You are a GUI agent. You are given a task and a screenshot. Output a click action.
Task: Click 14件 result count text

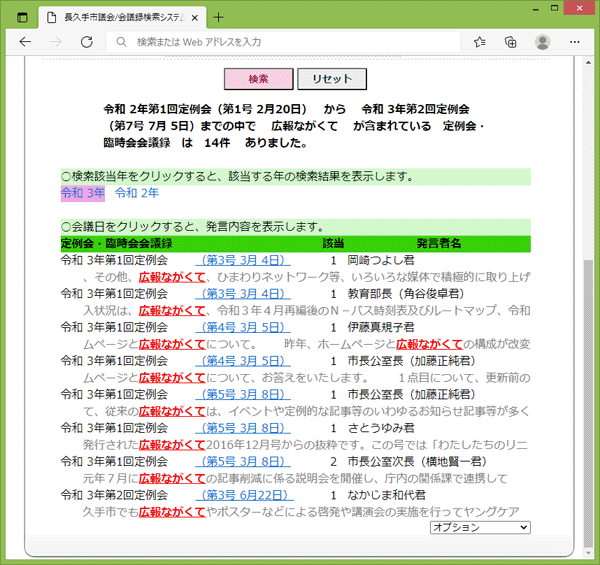(217, 143)
